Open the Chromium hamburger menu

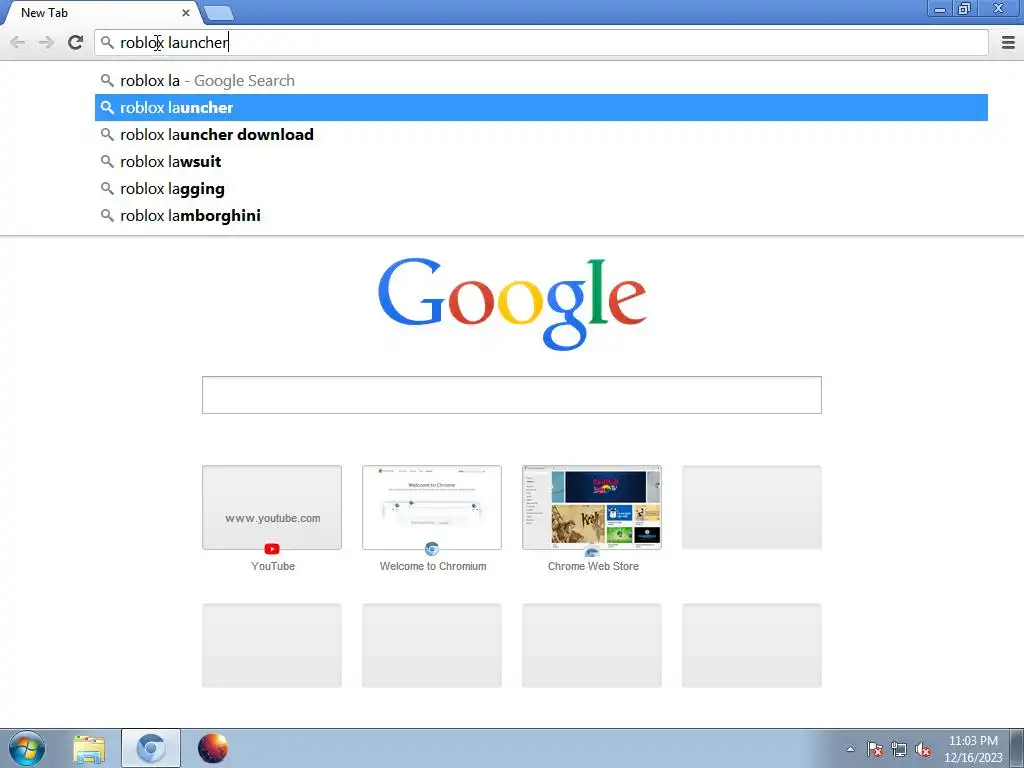[x=1008, y=42]
